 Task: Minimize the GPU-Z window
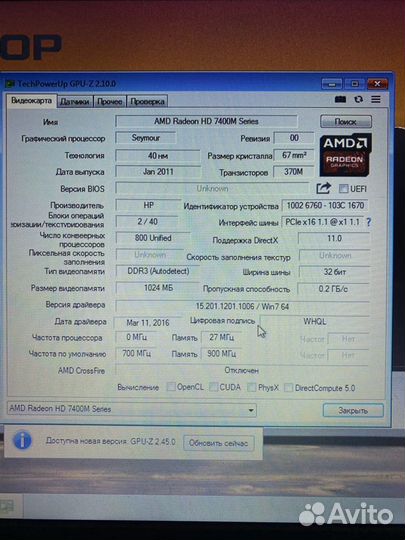332,84
